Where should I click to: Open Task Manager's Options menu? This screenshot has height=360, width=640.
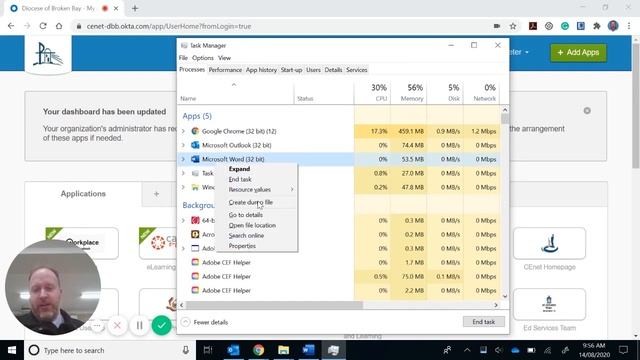(203, 58)
